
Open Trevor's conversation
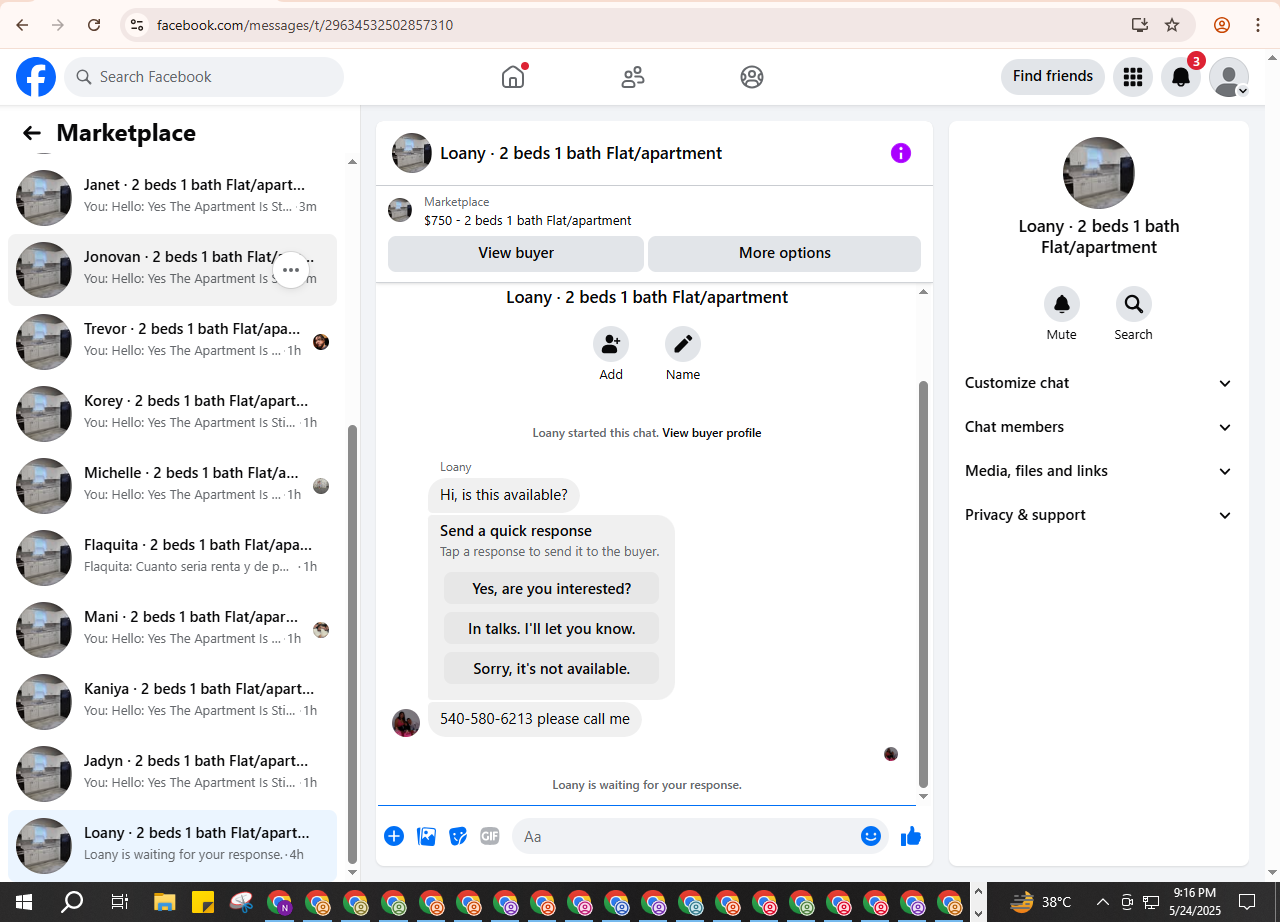172,342
